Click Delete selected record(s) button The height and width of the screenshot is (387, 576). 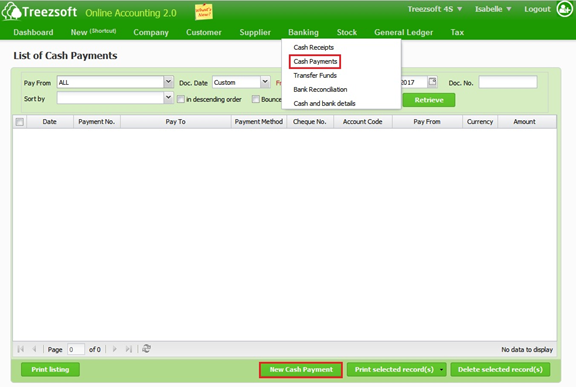click(x=500, y=369)
